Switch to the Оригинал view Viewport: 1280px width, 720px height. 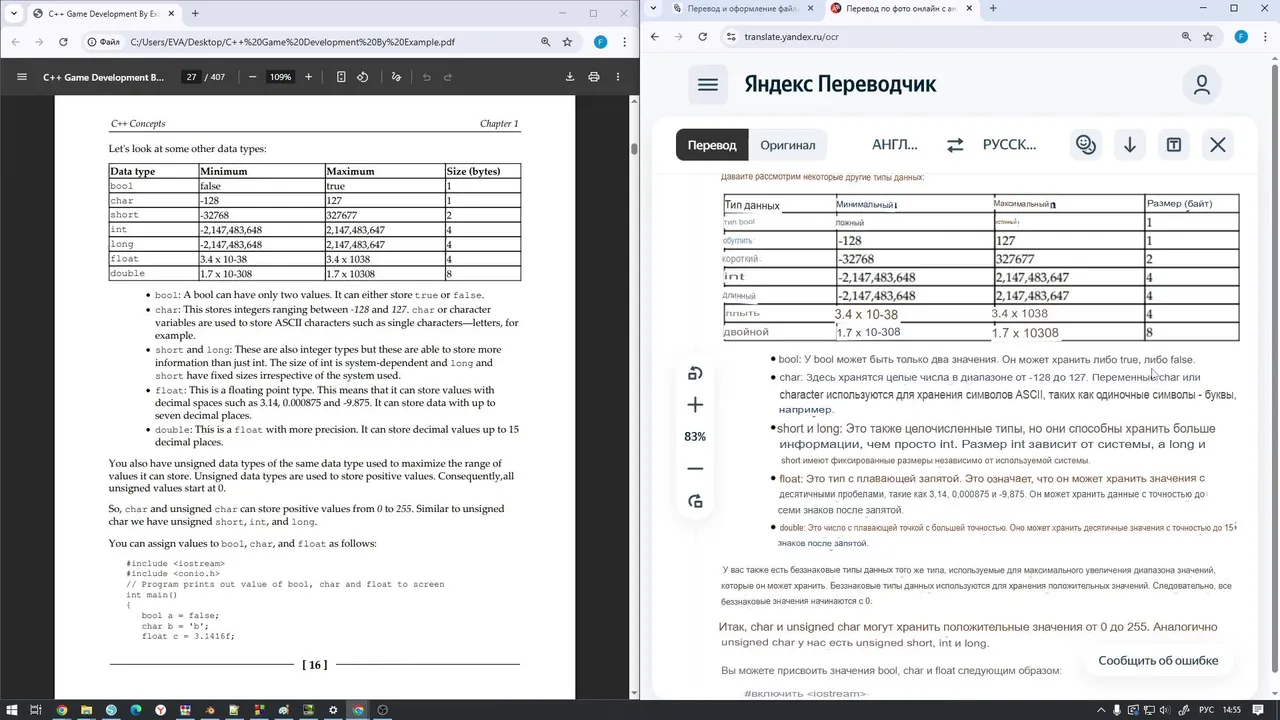coord(788,145)
